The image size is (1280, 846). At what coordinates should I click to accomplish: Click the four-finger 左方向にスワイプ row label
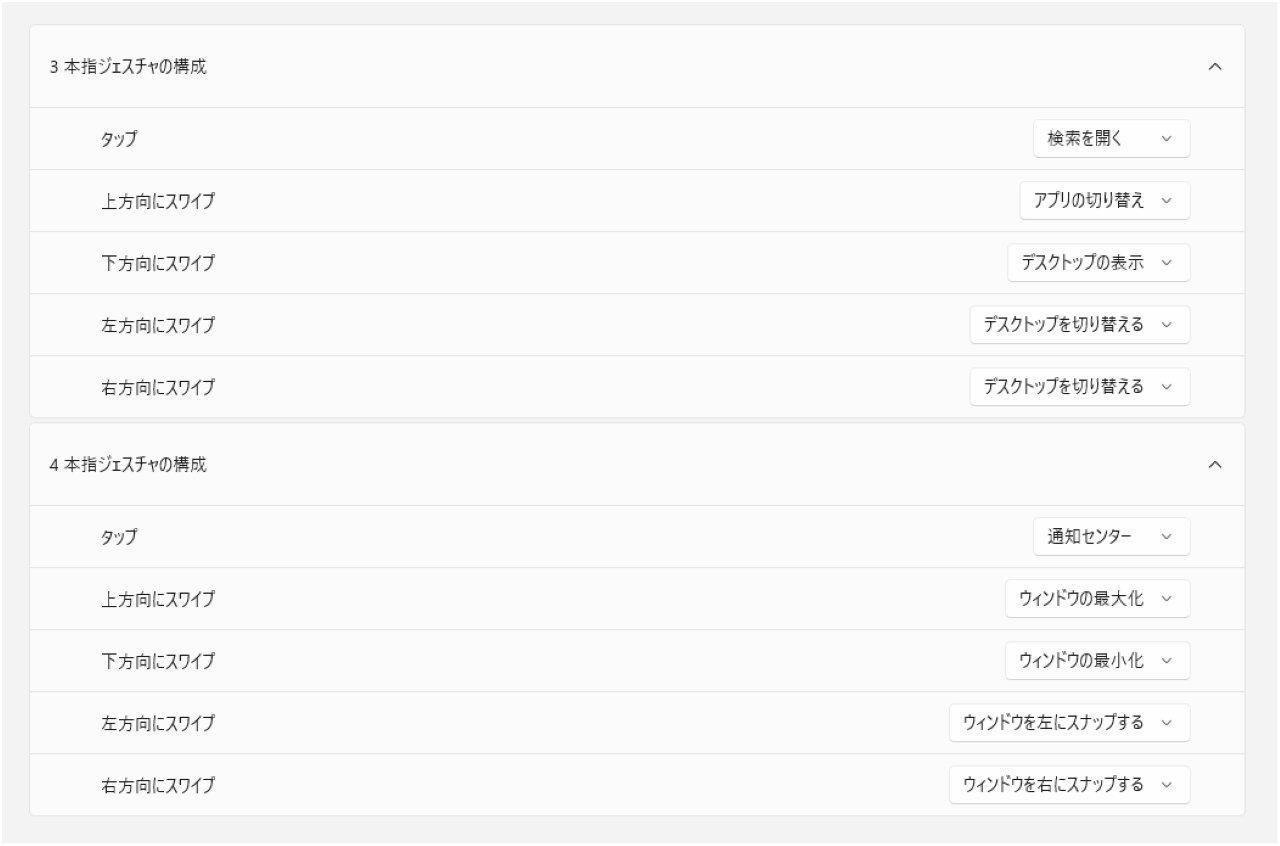pos(158,723)
